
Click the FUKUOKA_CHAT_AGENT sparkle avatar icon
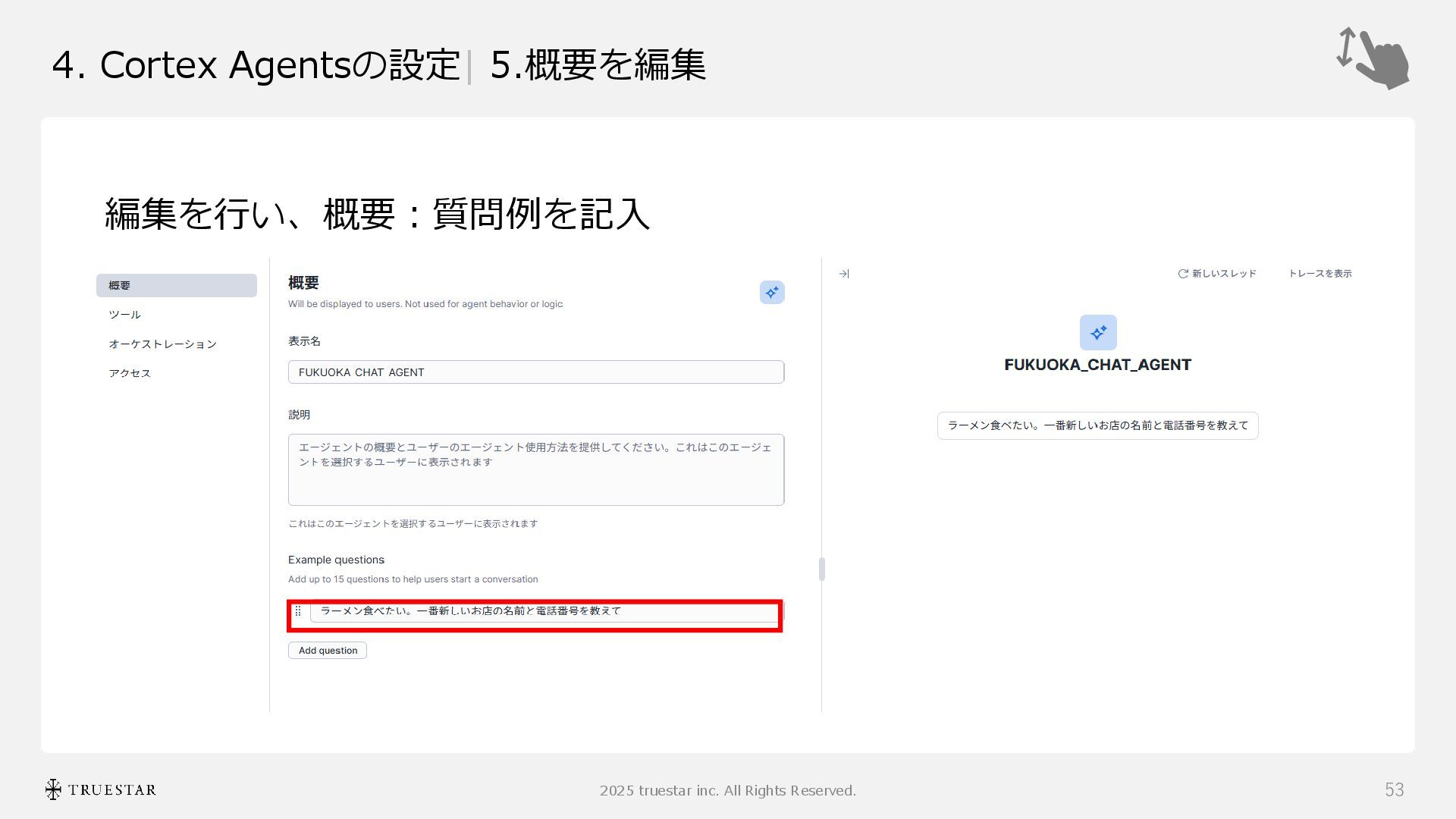click(1097, 333)
